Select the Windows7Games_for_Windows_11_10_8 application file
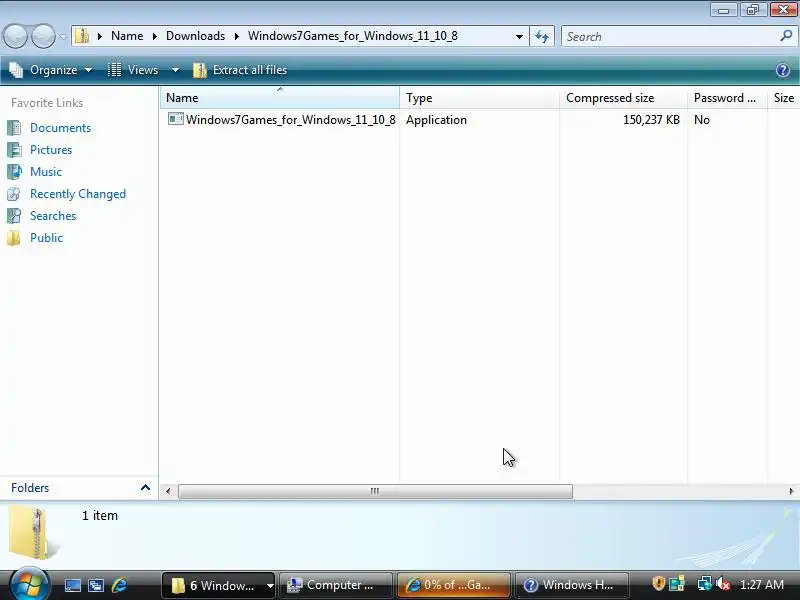Screen dimensions: 800x600 coord(290,120)
